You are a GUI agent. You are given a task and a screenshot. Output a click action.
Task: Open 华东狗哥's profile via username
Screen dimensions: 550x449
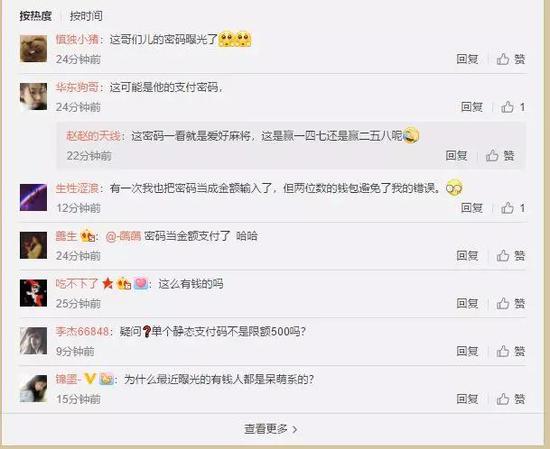[78, 87]
